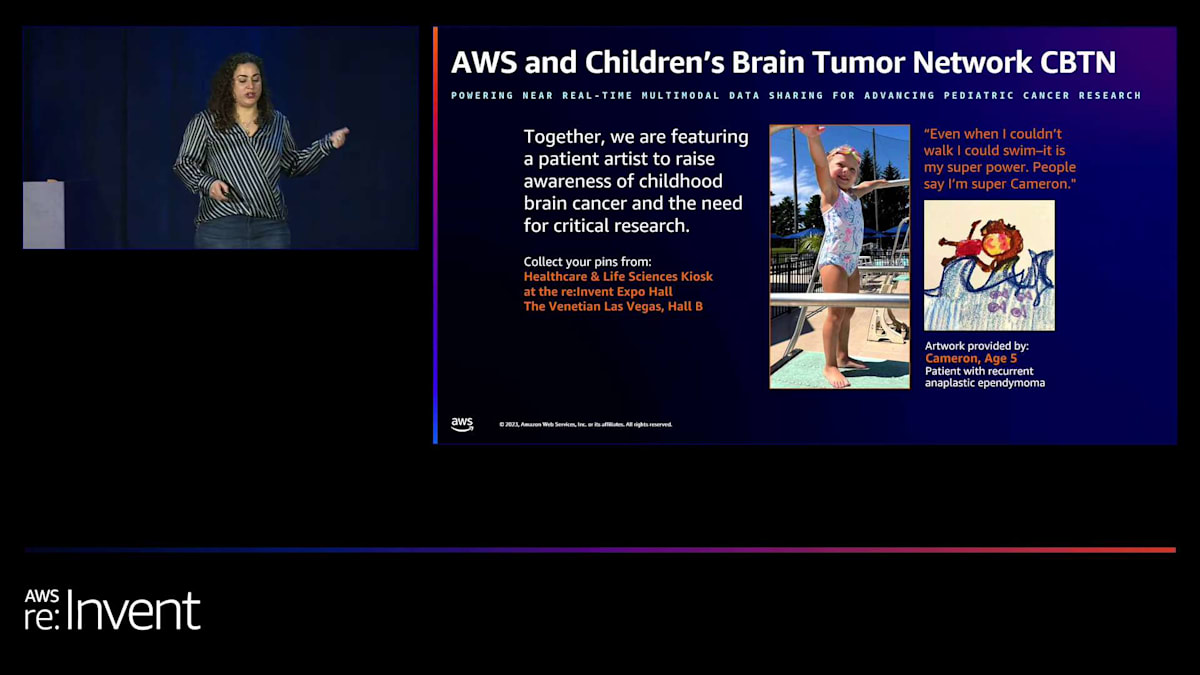Click the paragraph starting 'Together, we are featuring'

coord(636,181)
